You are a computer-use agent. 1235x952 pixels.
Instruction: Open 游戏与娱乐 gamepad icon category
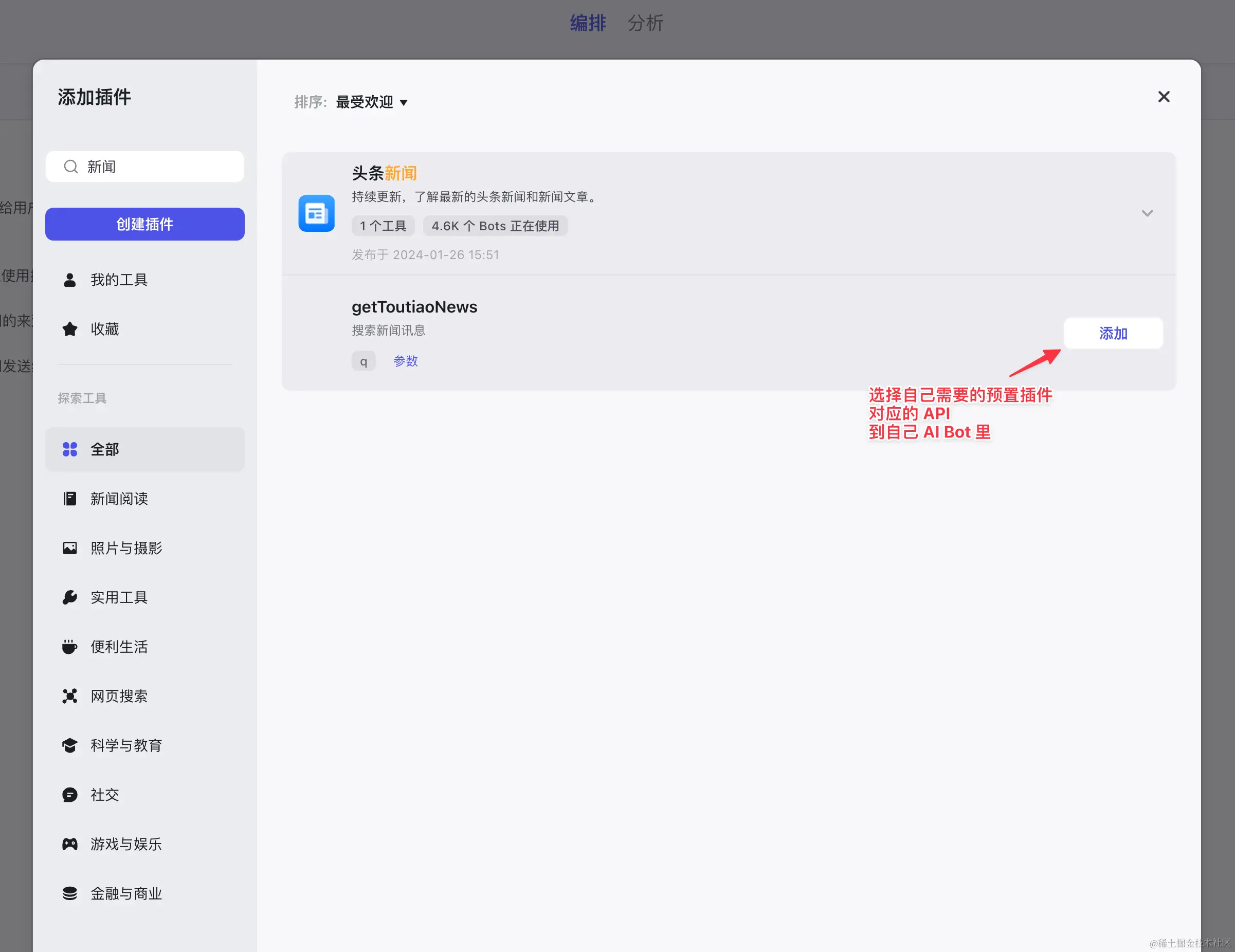pos(69,844)
